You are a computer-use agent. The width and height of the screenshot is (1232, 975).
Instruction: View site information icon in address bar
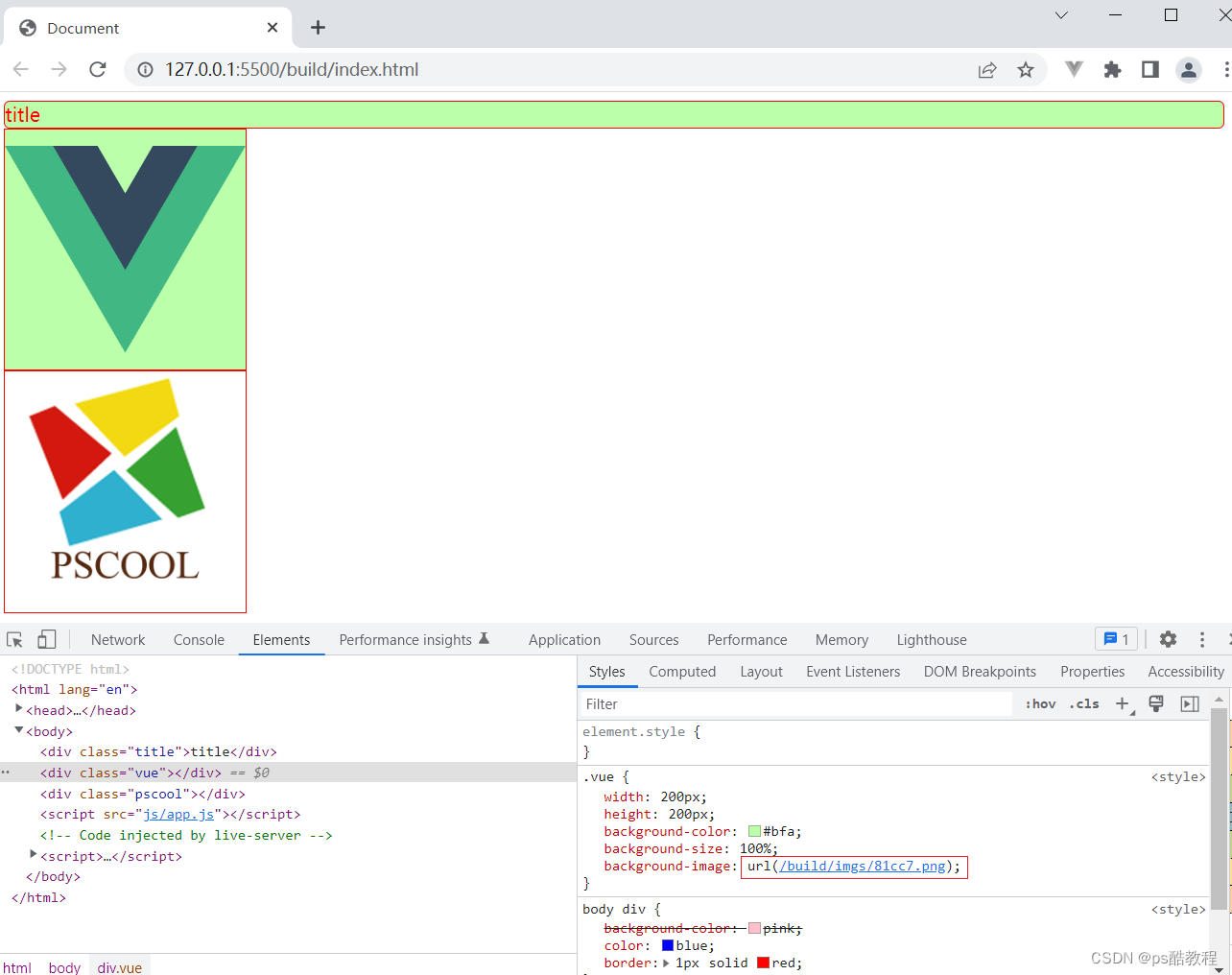tap(145, 70)
